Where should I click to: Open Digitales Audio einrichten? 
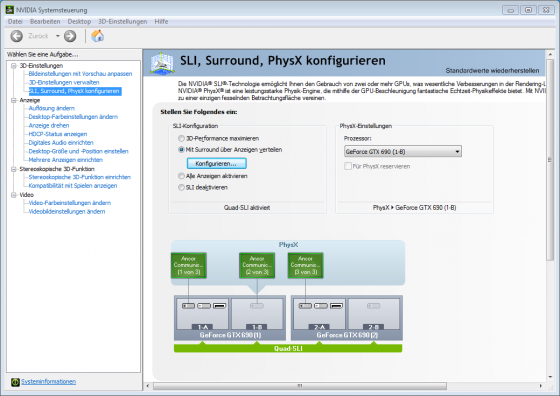(x=61, y=142)
